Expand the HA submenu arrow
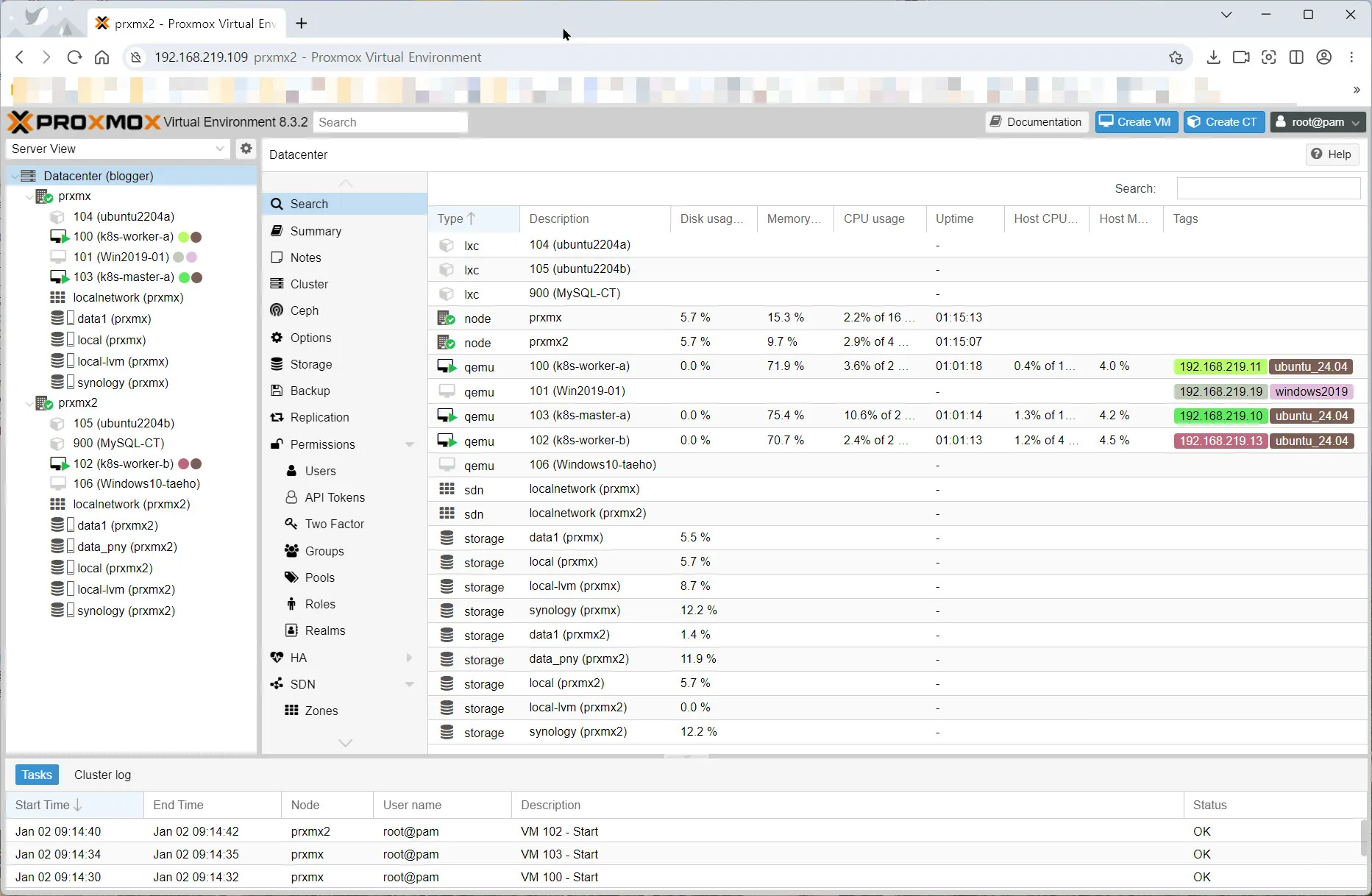 tap(410, 658)
